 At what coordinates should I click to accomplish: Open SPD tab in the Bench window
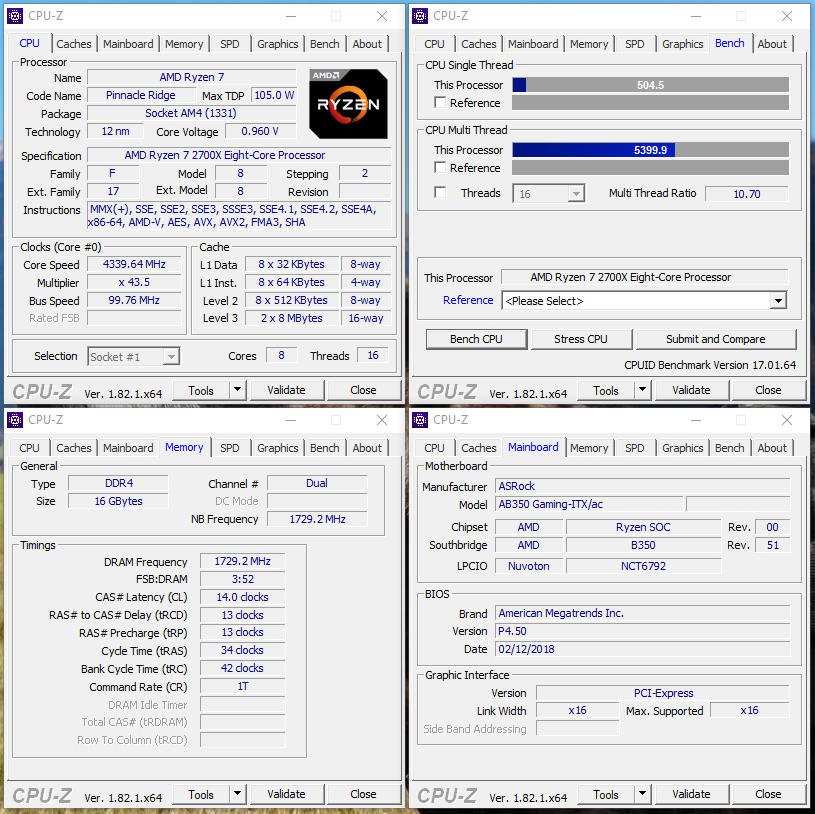click(x=635, y=44)
